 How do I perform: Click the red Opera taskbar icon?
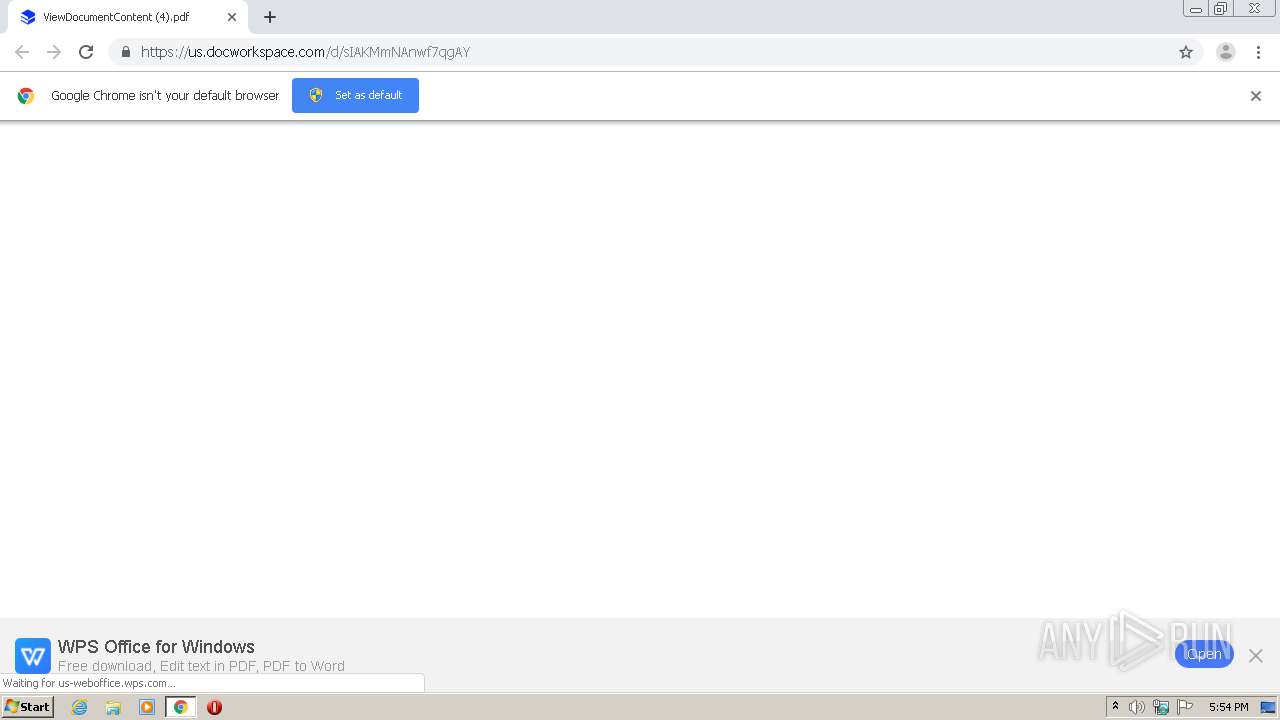[214, 707]
